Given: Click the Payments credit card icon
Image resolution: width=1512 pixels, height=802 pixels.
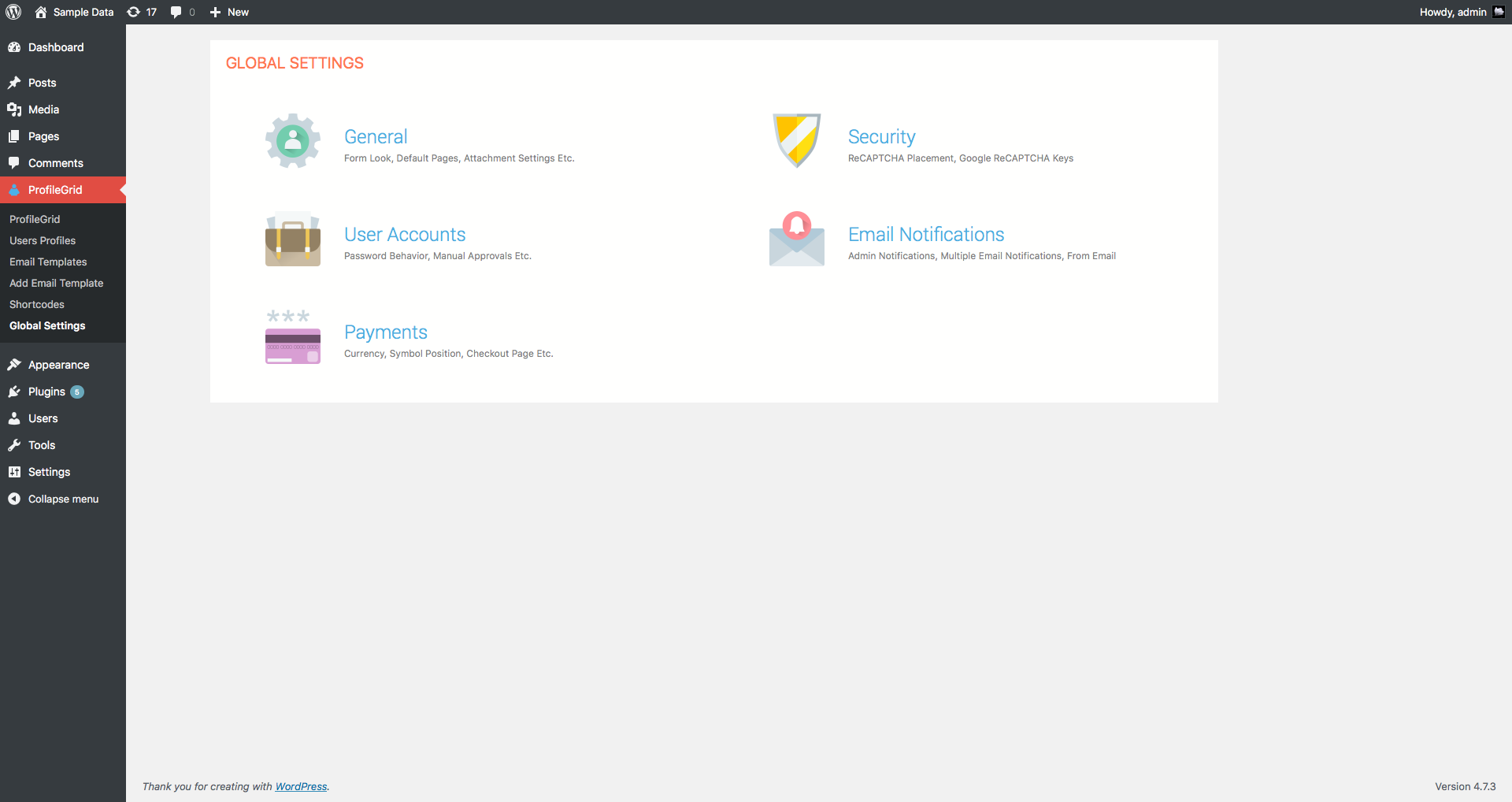Looking at the screenshot, I should (x=293, y=336).
